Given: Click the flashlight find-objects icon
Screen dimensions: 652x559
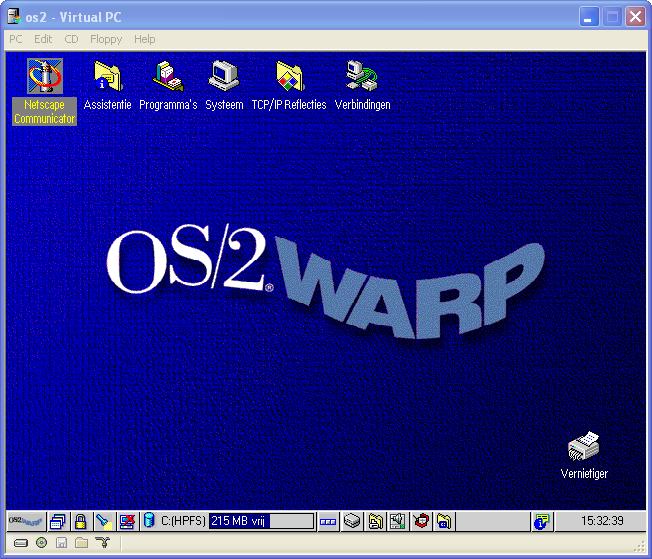Looking at the screenshot, I should point(103,521).
